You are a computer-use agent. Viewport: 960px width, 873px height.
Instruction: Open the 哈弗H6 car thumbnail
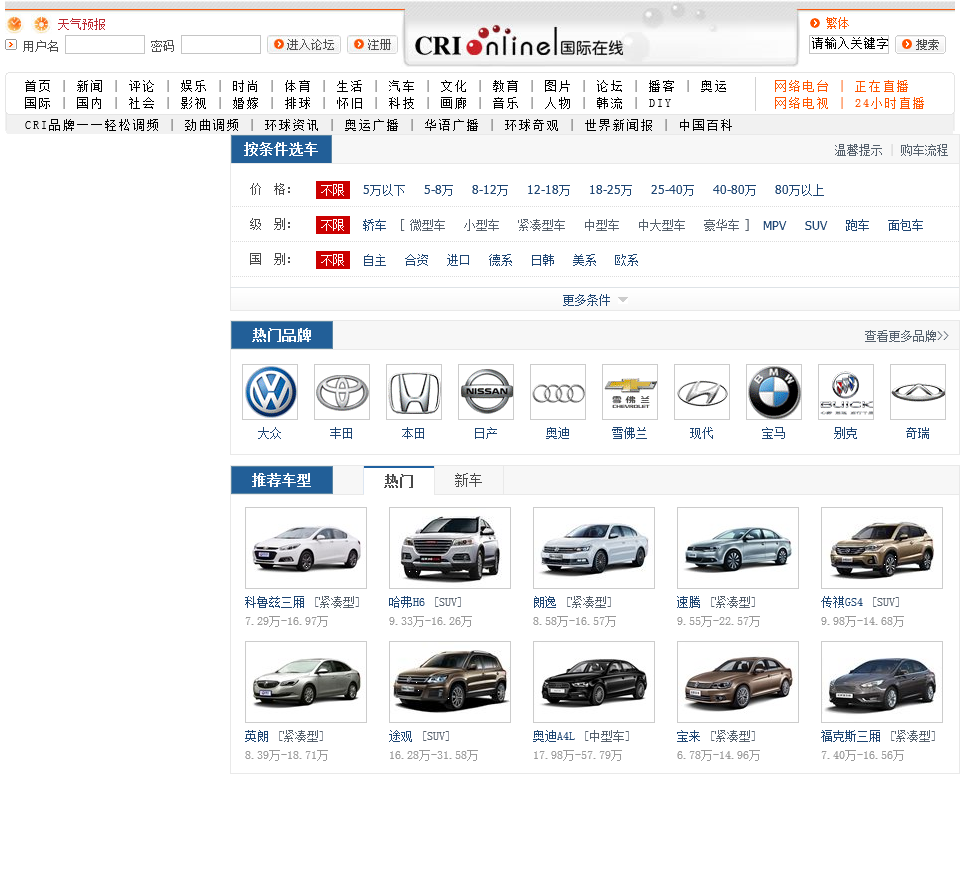pyautogui.click(x=449, y=548)
